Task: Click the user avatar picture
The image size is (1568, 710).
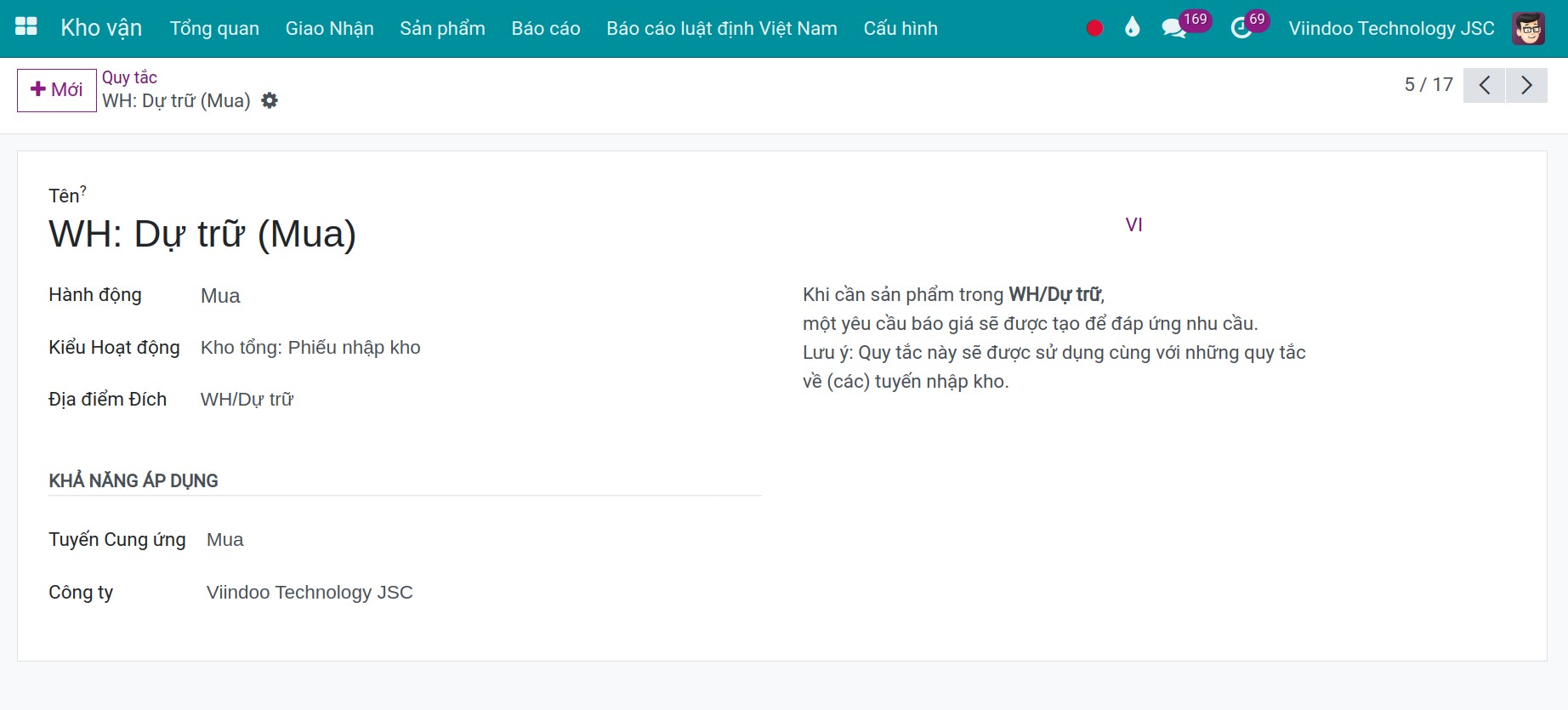Action: (1528, 28)
